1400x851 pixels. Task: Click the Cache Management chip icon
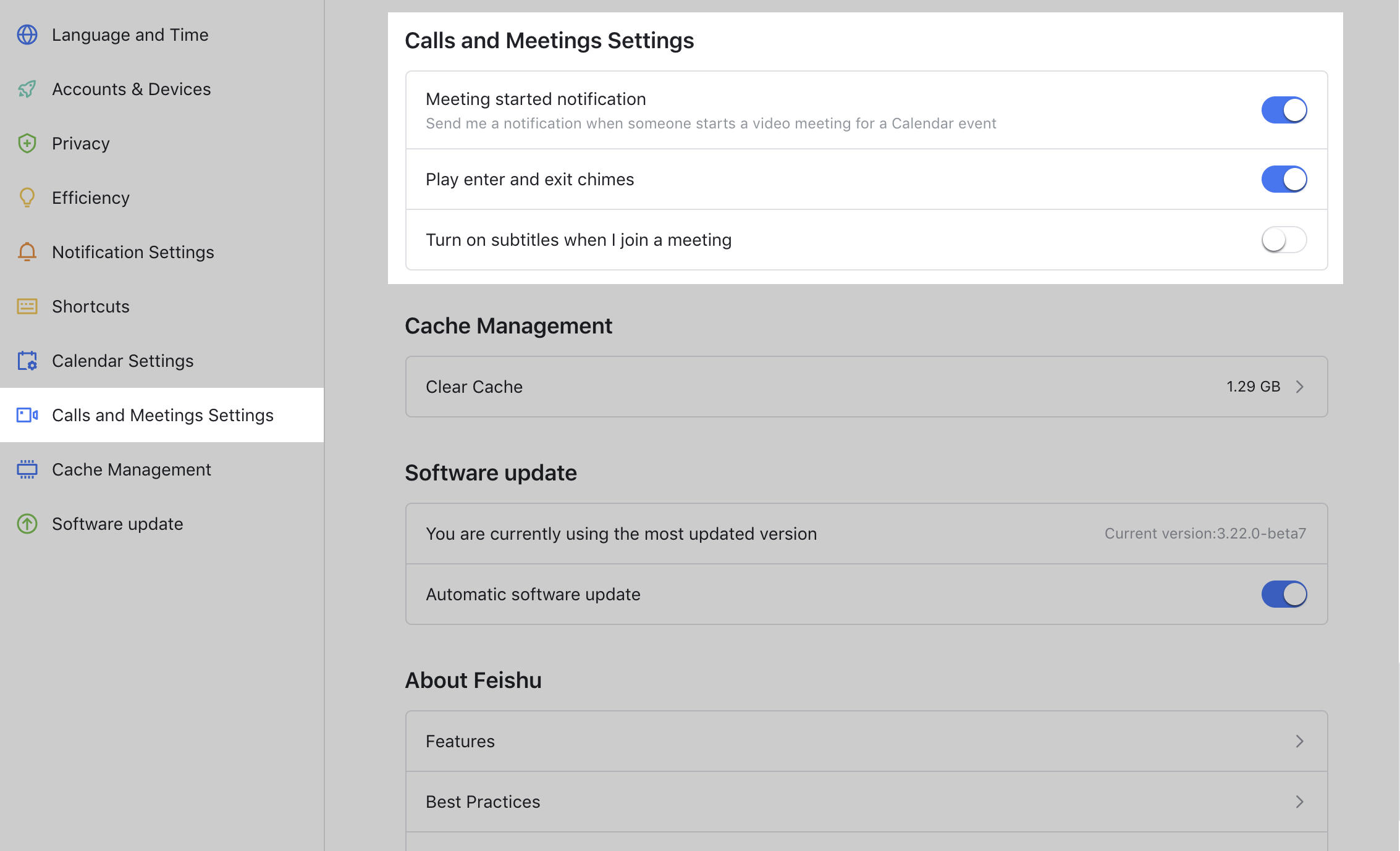[27, 469]
